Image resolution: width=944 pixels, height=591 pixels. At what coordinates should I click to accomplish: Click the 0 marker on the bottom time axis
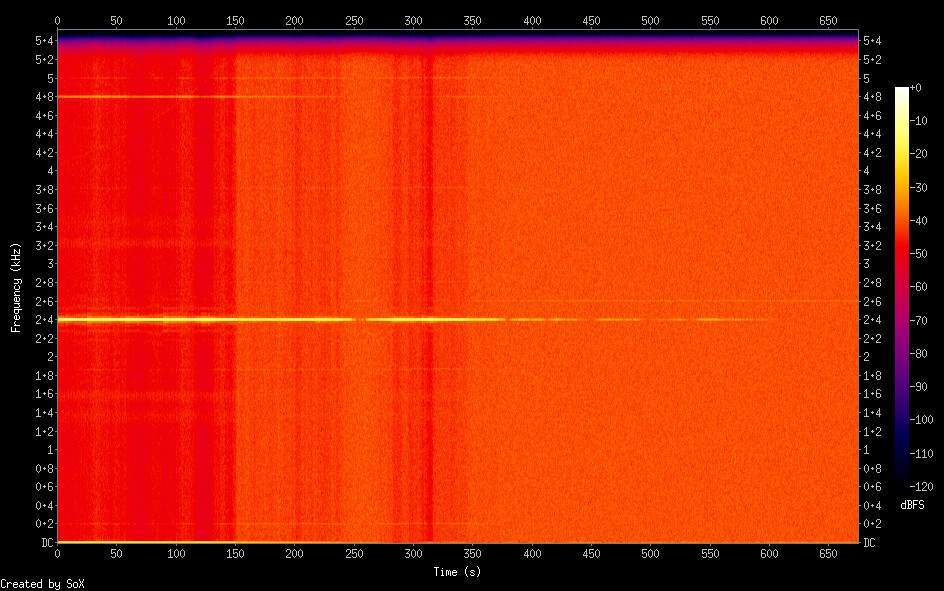pyautogui.click(x=57, y=553)
